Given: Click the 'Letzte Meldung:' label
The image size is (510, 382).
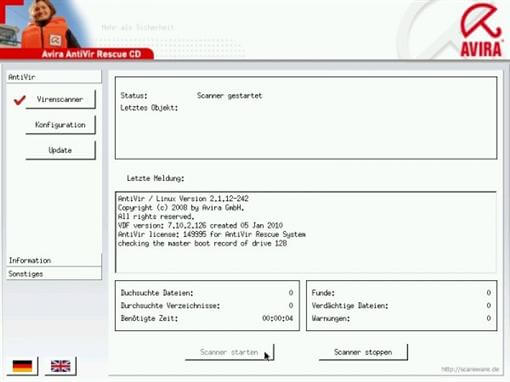Looking at the screenshot, I should pos(155,179).
